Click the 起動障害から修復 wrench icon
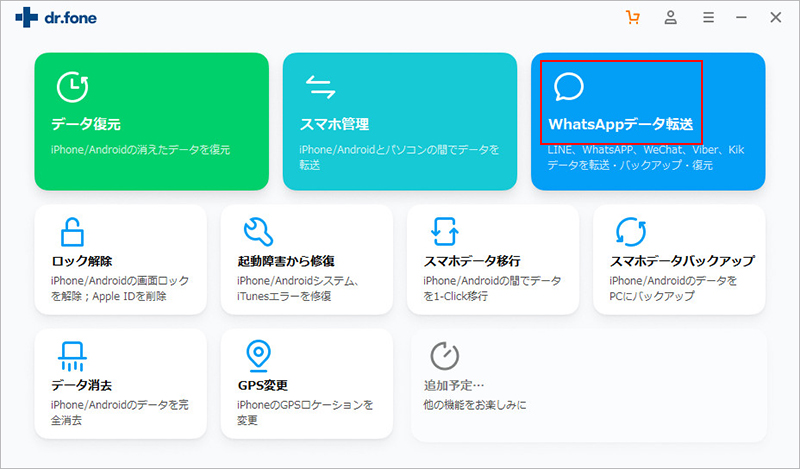 click(x=258, y=232)
